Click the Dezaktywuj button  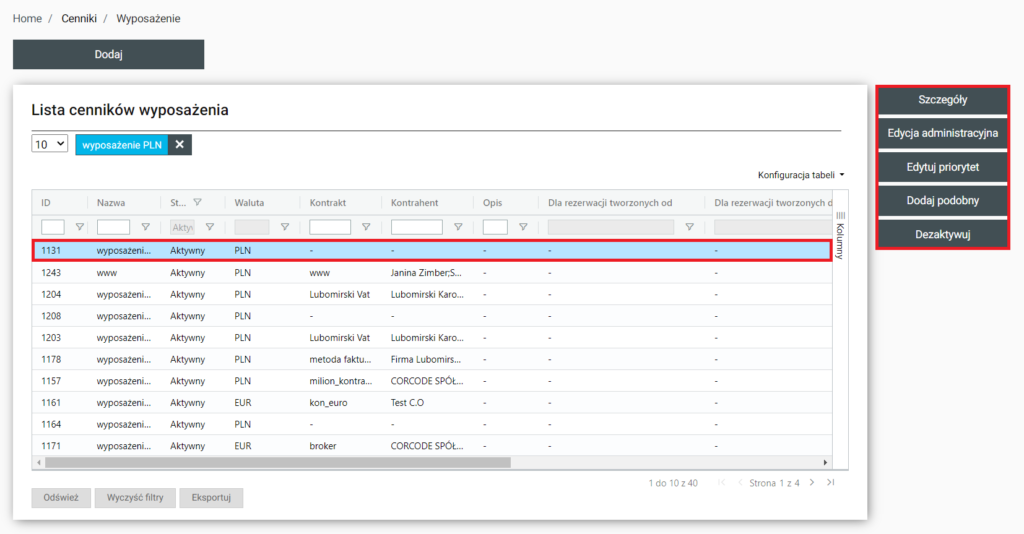(942, 234)
